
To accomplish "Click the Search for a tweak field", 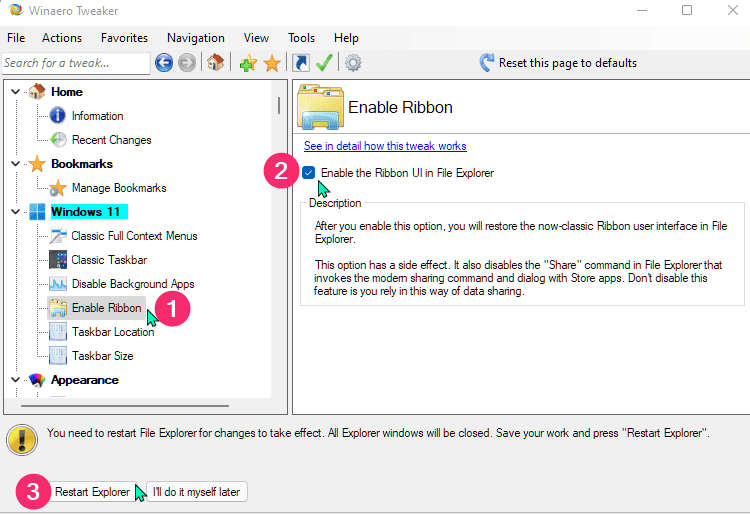I will [x=76, y=63].
